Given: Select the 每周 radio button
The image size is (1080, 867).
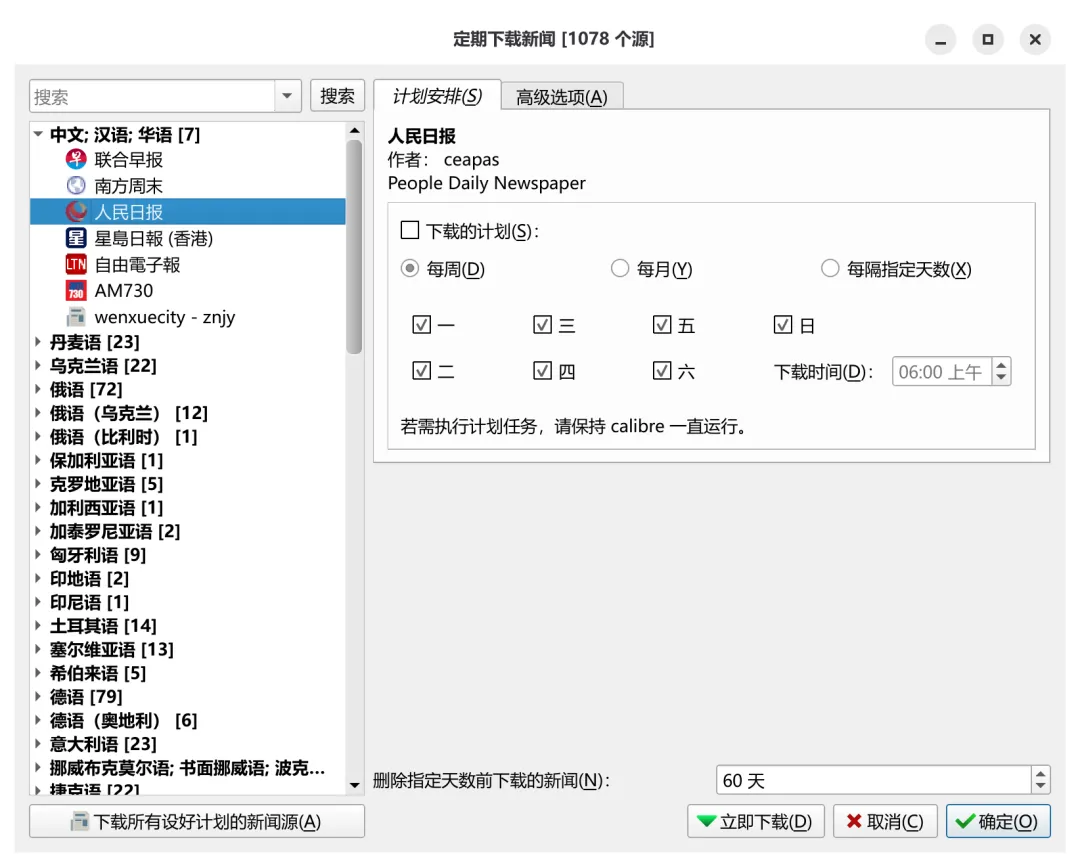Looking at the screenshot, I should point(410,268).
